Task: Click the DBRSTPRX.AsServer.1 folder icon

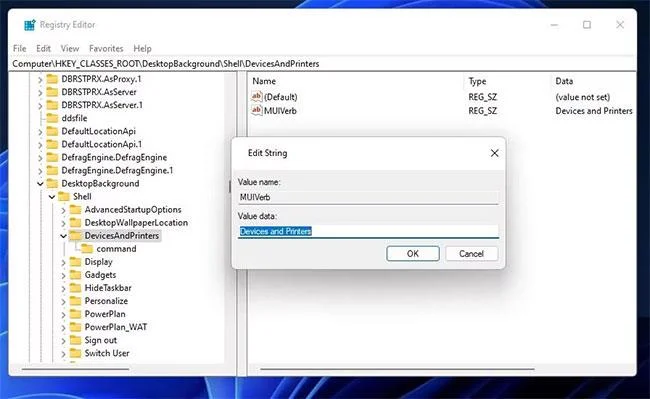Action: (52, 105)
